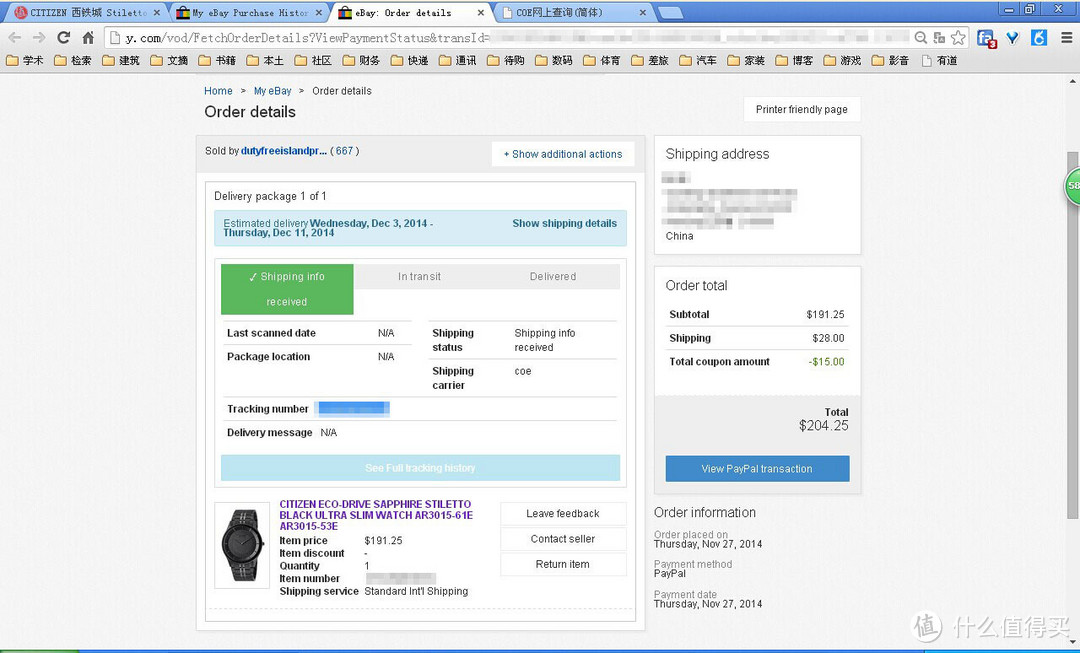Open the blue extension with red badge
Viewport: 1080px width, 653px height.
pyautogui.click(x=986, y=39)
